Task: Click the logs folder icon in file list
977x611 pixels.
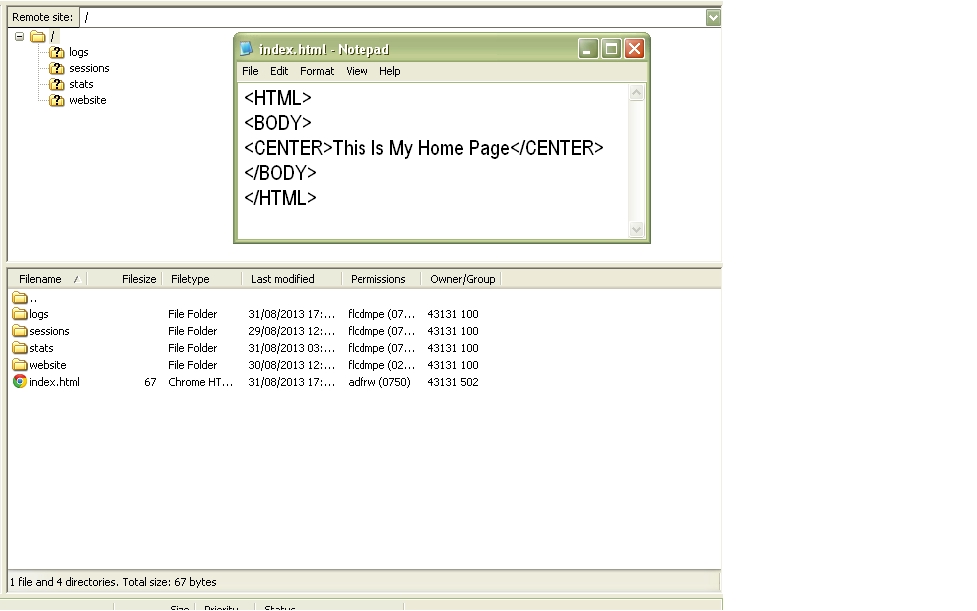Action: tap(20, 314)
